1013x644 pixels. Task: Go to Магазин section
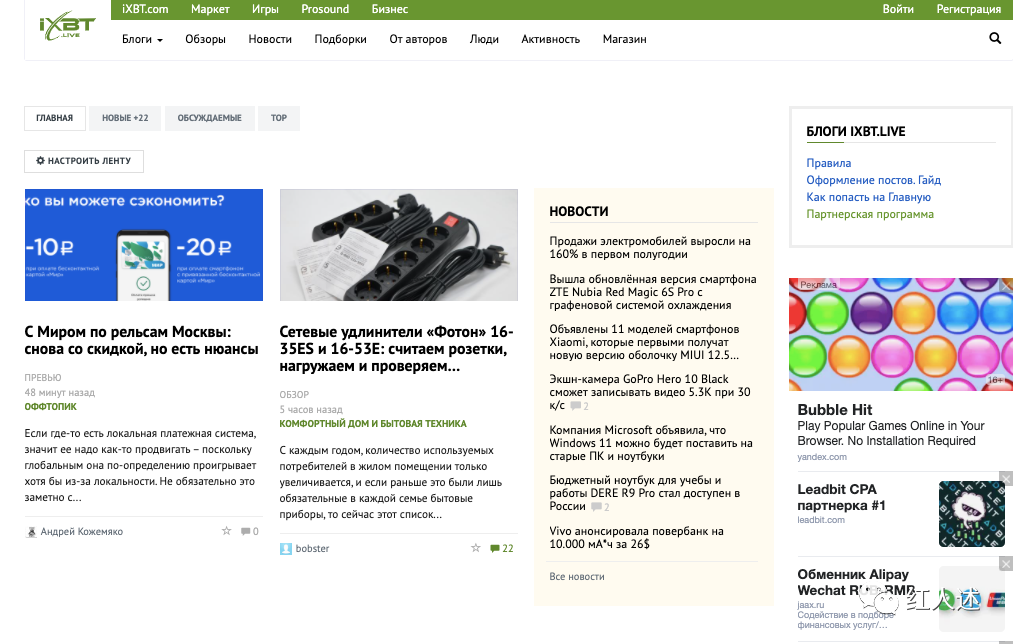tap(624, 39)
